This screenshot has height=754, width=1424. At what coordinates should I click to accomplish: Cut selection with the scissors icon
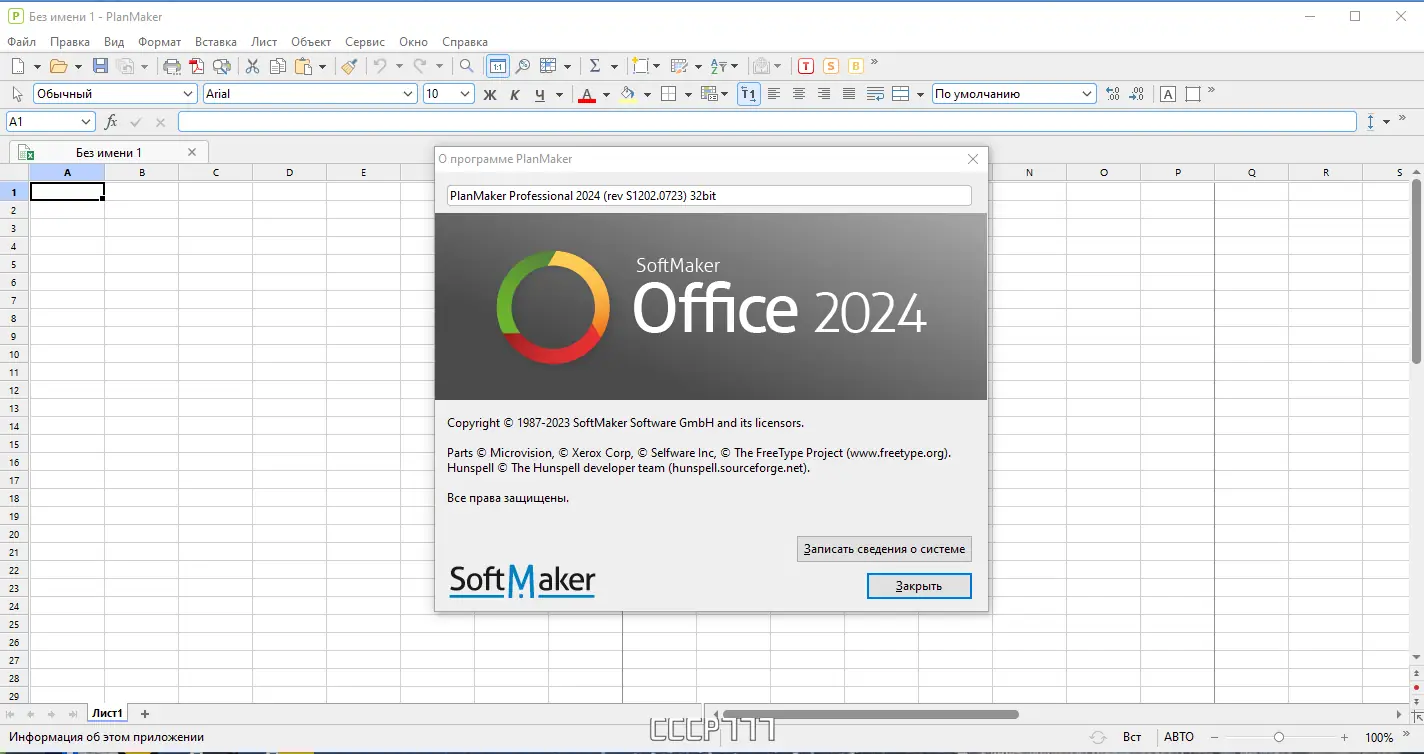pyautogui.click(x=252, y=66)
